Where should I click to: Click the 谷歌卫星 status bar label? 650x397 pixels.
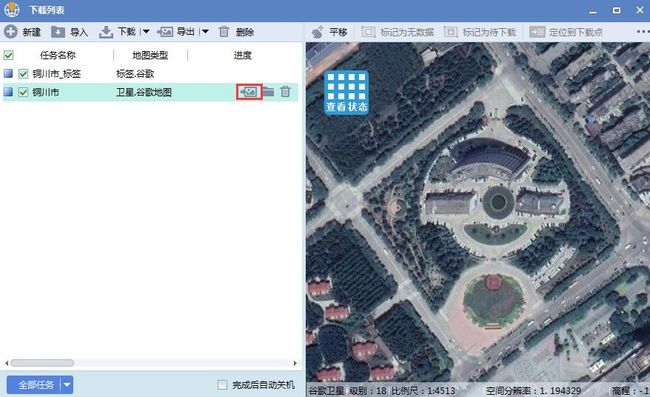(326, 390)
